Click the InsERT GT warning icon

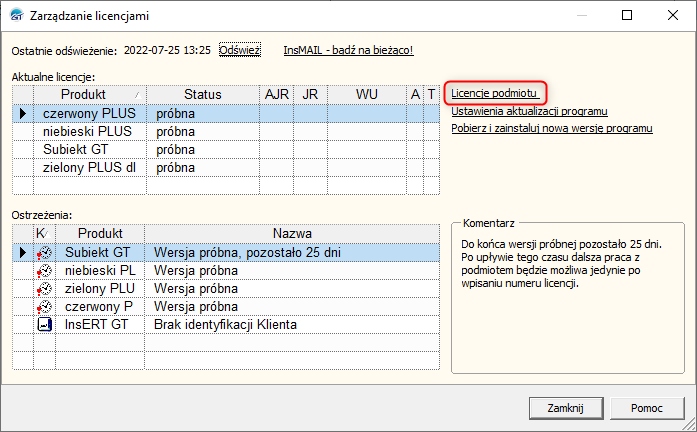(x=44, y=324)
